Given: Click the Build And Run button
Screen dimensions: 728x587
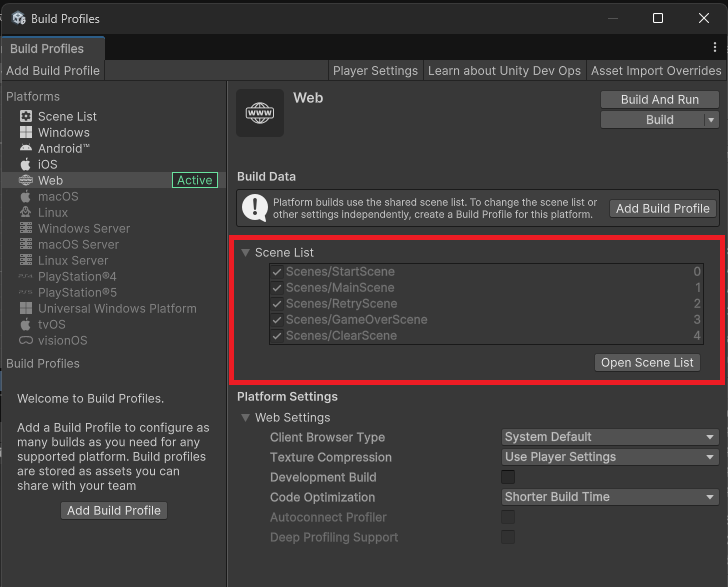Looking at the screenshot, I should pyautogui.click(x=659, y=100).
